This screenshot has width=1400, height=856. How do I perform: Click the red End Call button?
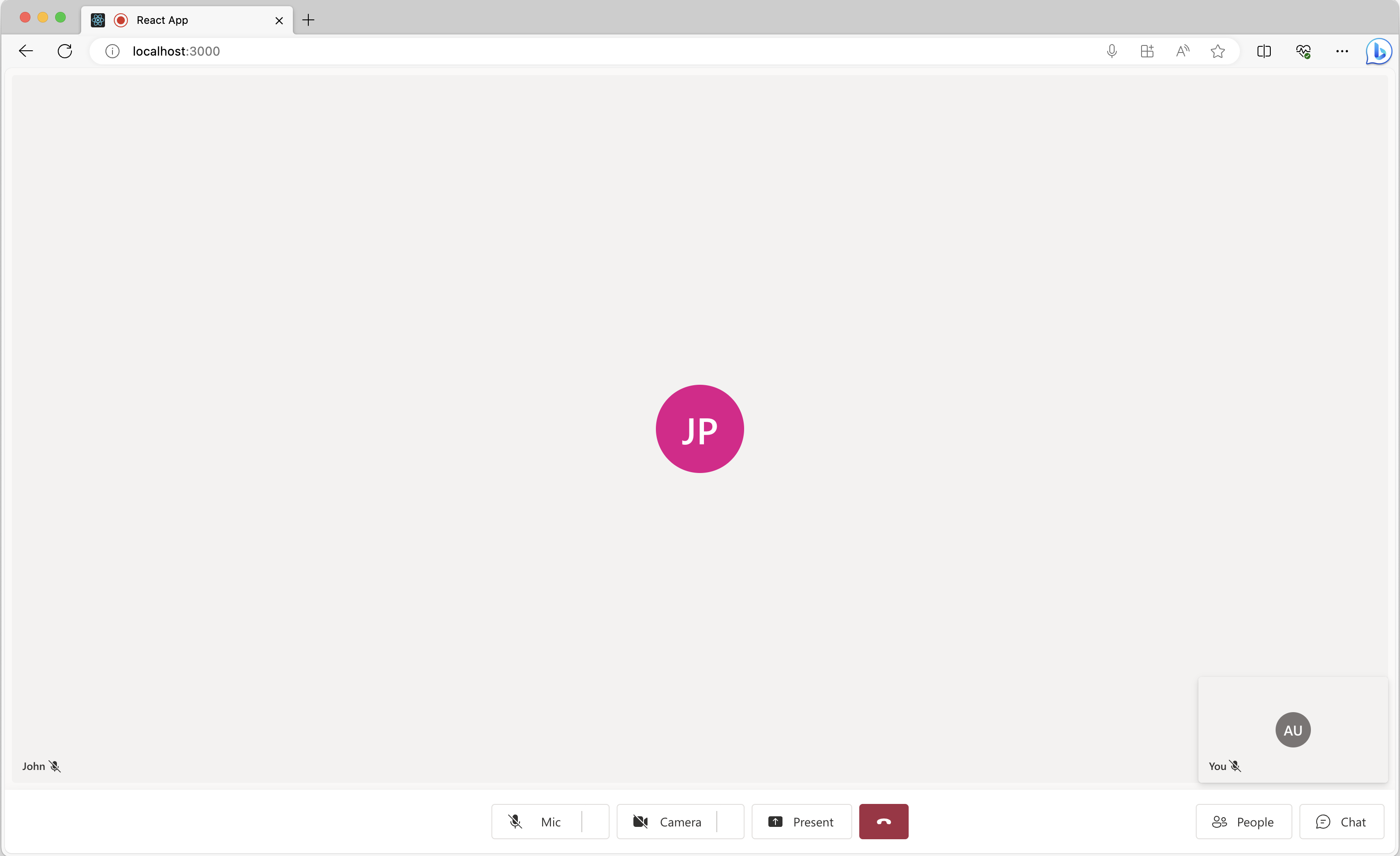pos(883,821)
